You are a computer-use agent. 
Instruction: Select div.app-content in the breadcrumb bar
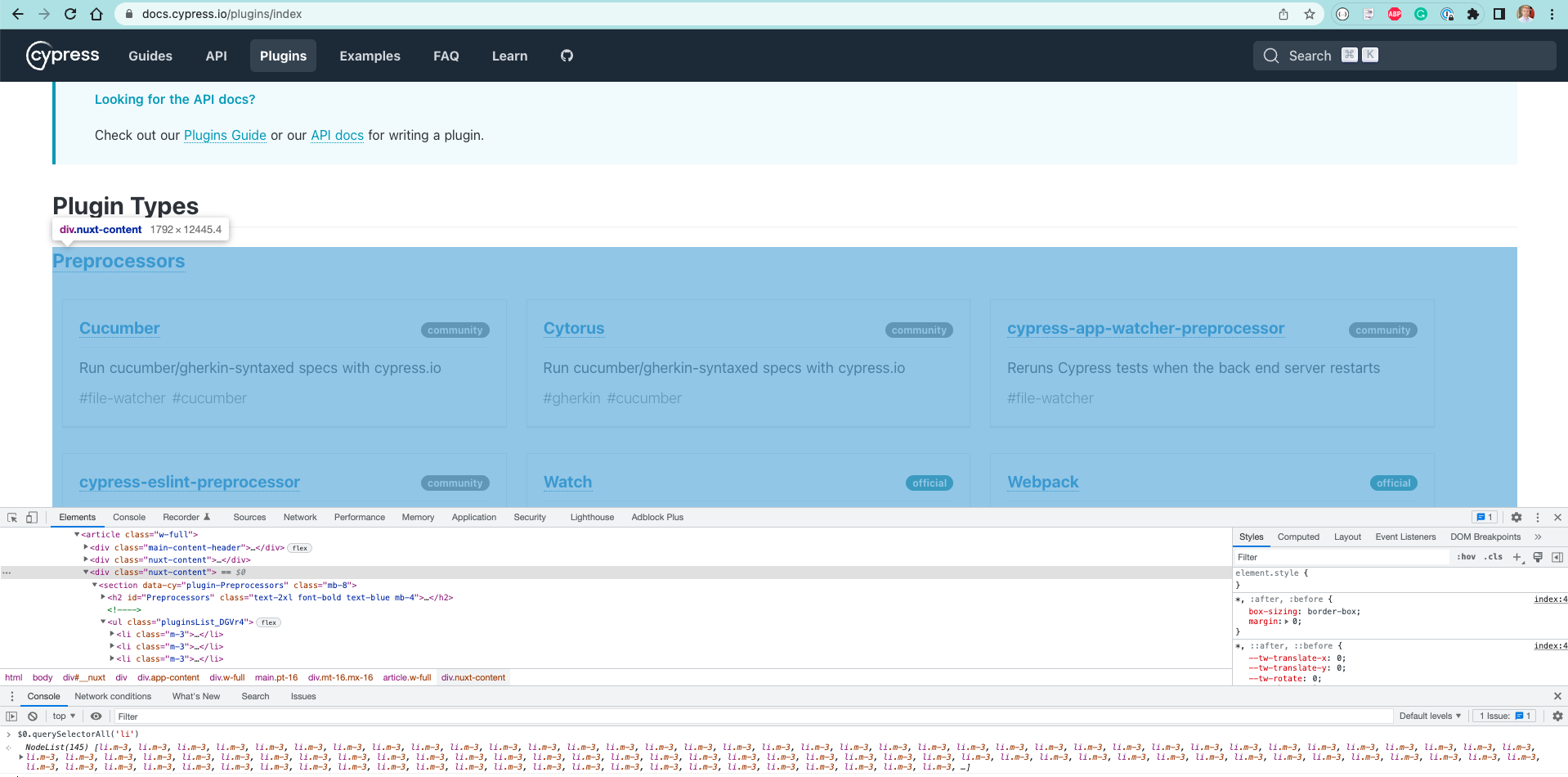168,677
